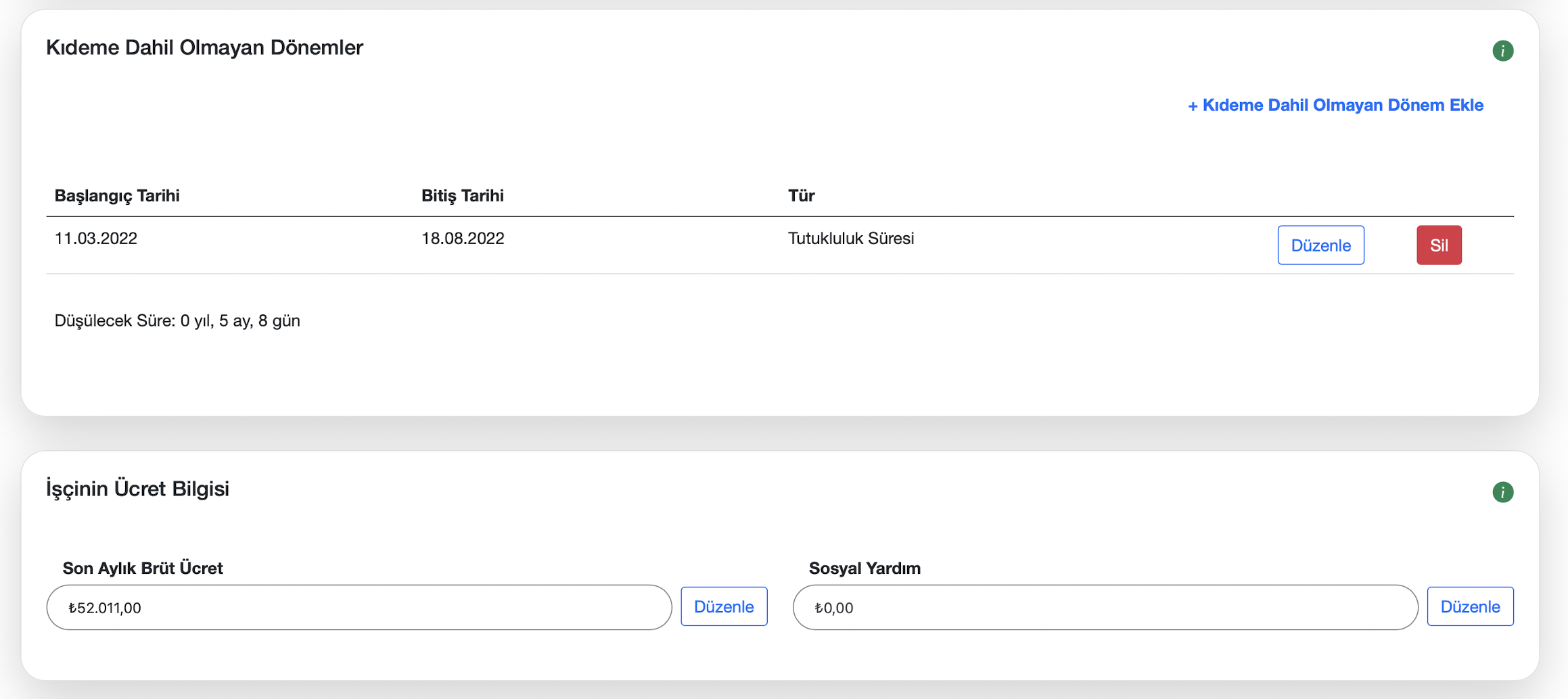
Task: Click the Düşülecek Süre summary text
Action: [177, 321]
